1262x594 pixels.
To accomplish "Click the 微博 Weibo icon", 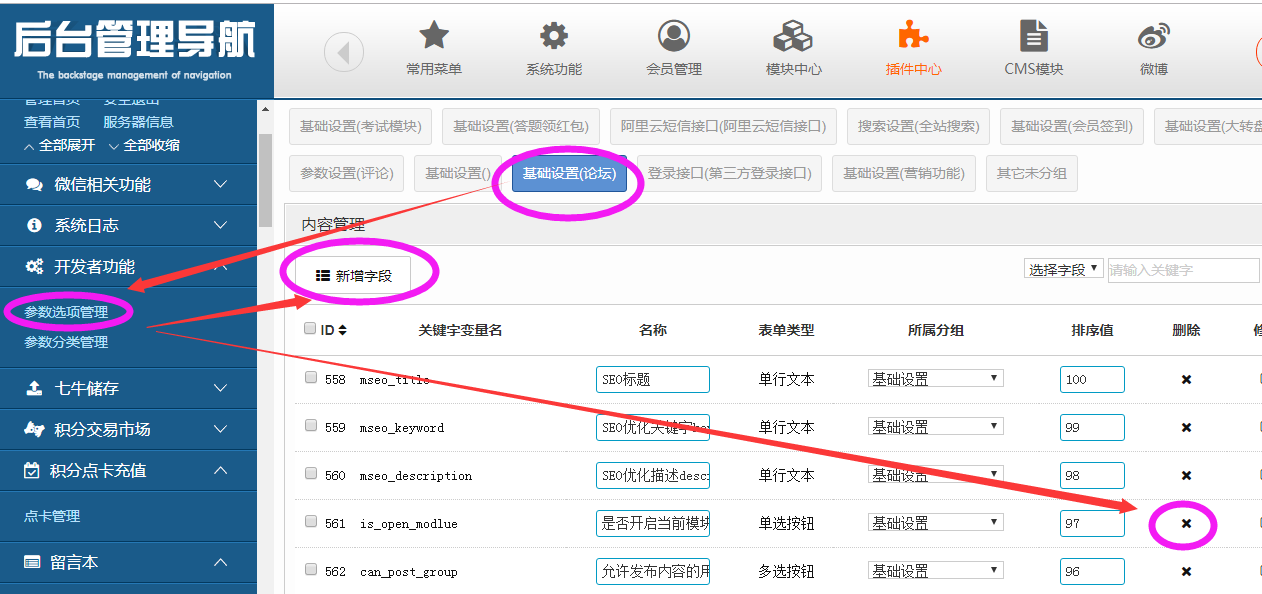I will [x=1153, y=37].
